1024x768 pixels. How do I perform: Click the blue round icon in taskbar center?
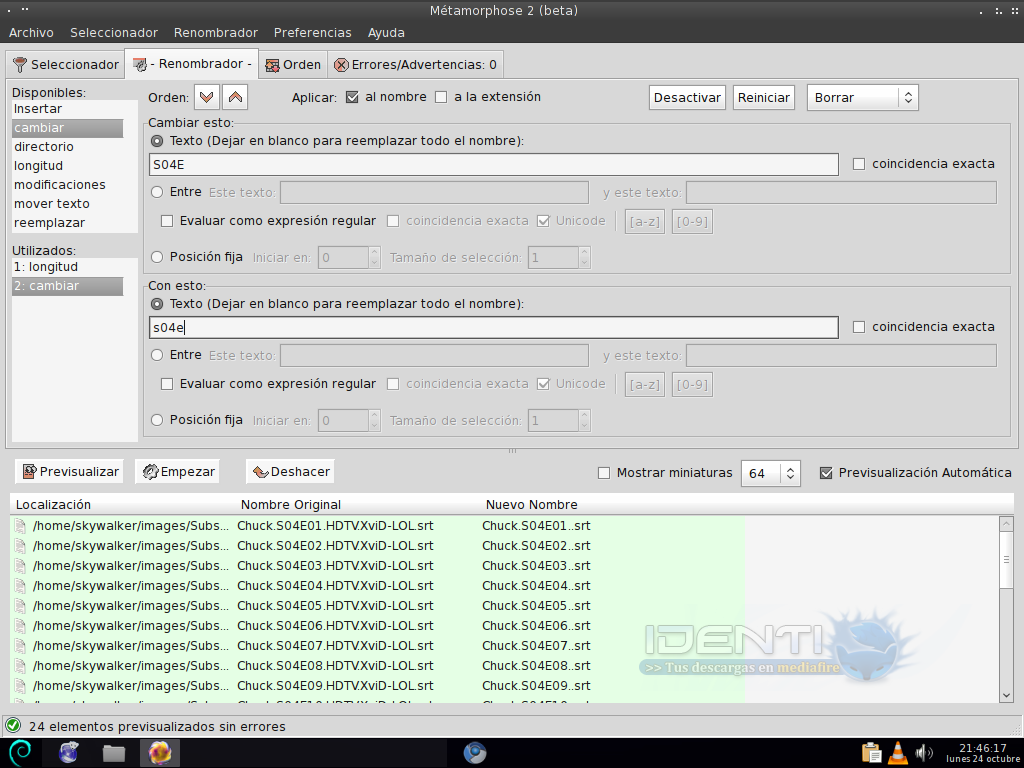(x=475, y=753)
